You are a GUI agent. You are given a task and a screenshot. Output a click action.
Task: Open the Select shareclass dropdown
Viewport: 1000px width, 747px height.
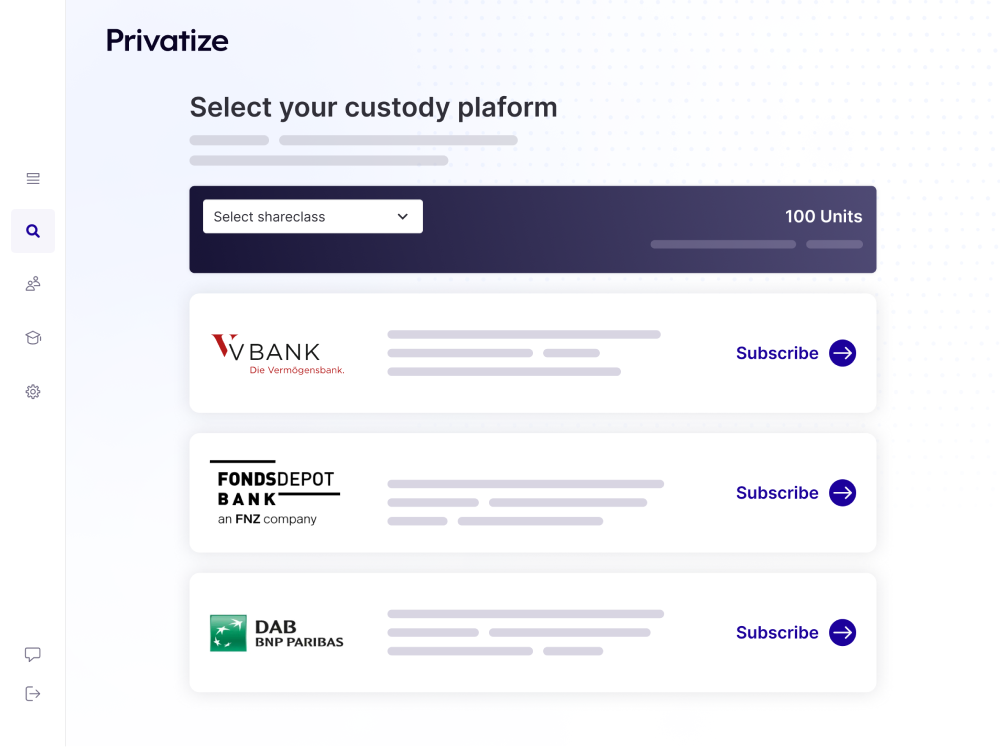tap(312, 216)
